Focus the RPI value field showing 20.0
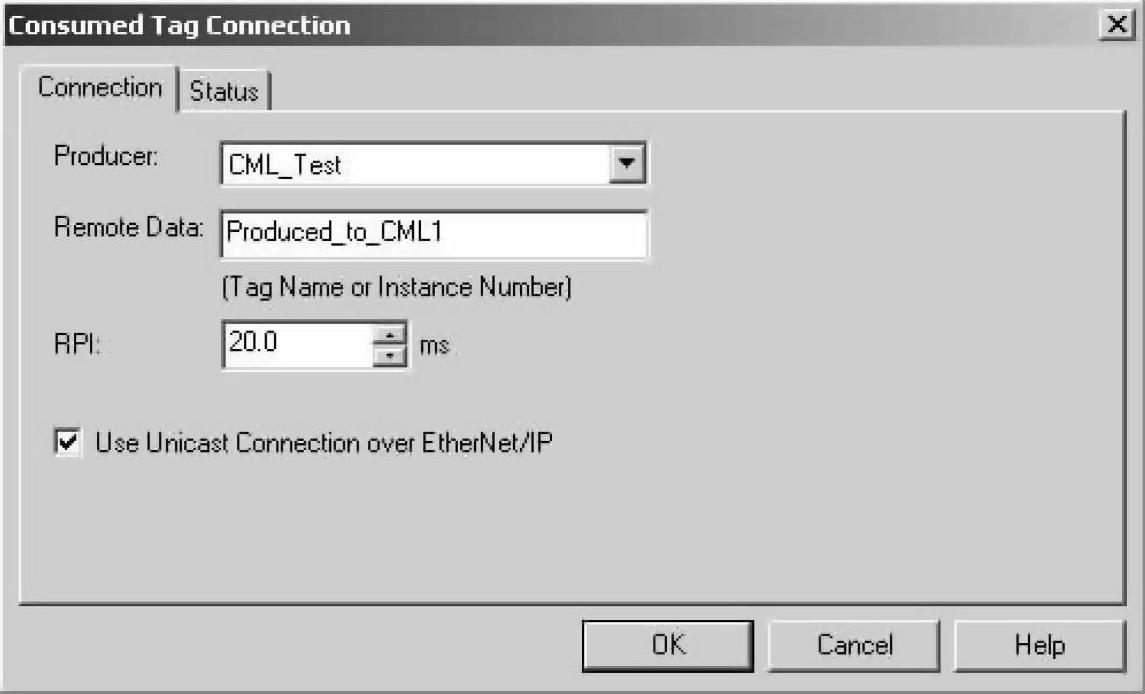Screen dimensions: 1145x694 click(299, 344)
